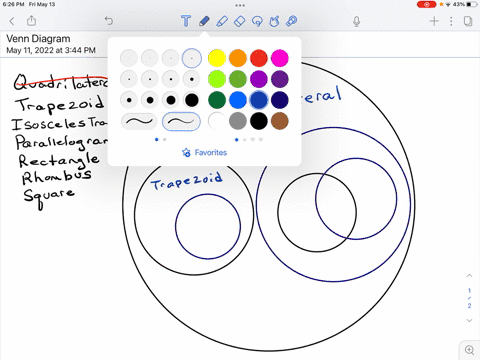The image size is (480, 360).
Task: Choose the red color swatch
Action: click(x=259, y=58)
